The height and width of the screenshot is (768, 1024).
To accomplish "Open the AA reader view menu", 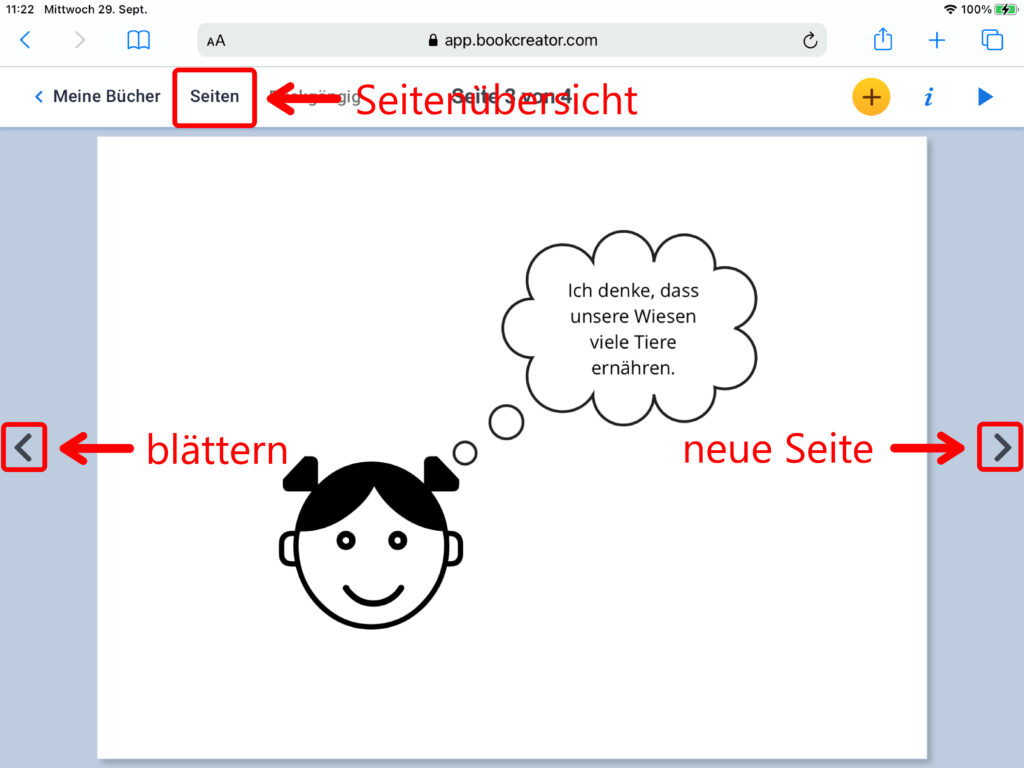I will tap(216, 41).
